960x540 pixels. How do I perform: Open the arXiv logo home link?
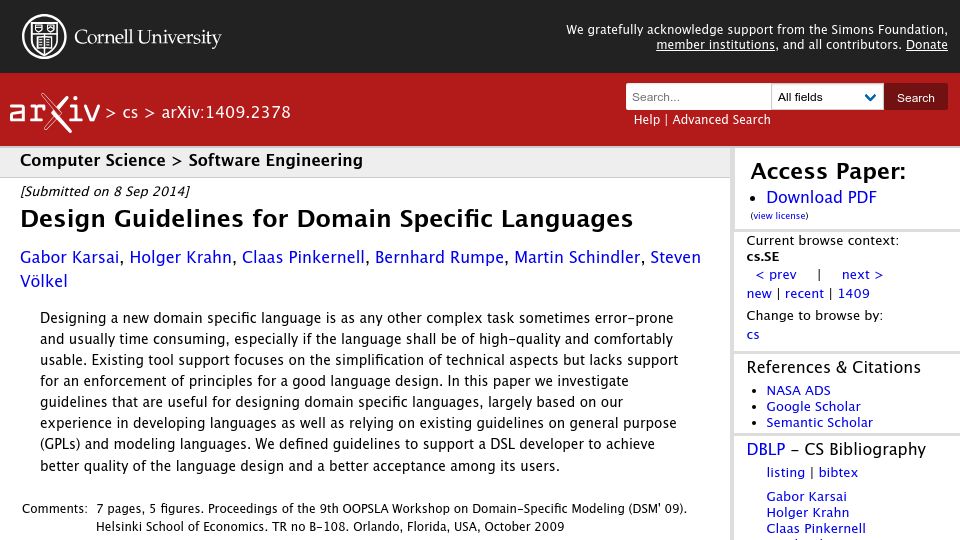pos(54,113)
